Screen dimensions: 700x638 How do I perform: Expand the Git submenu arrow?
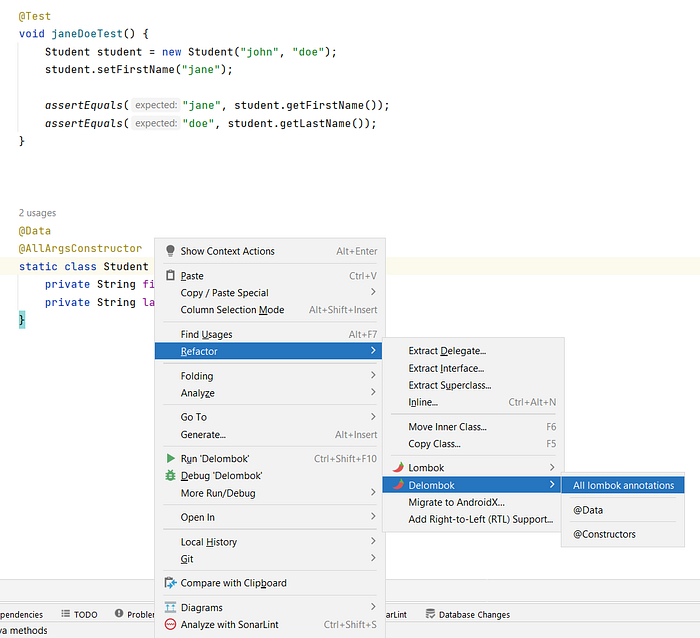coord(373,558)
